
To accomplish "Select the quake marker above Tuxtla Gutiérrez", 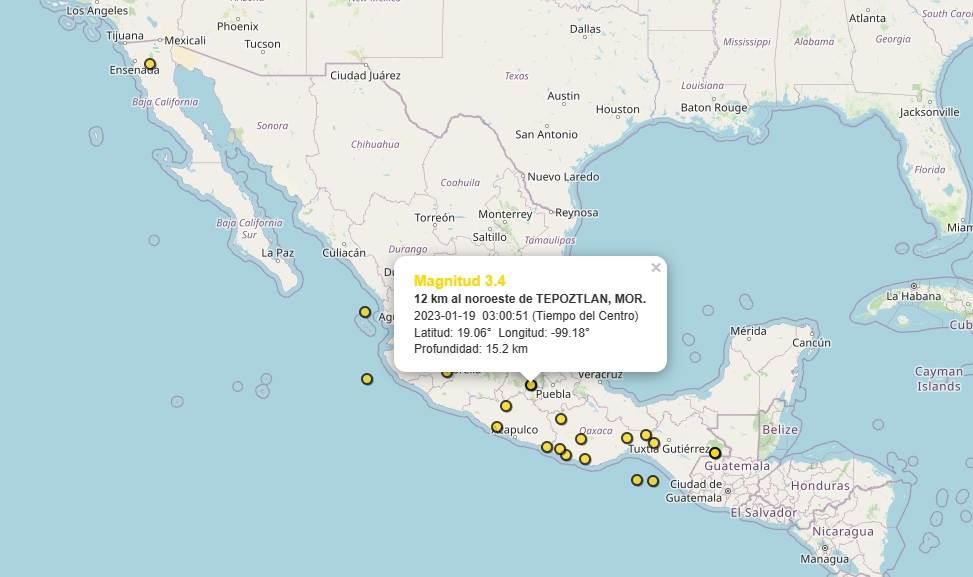I will point(627,438).
